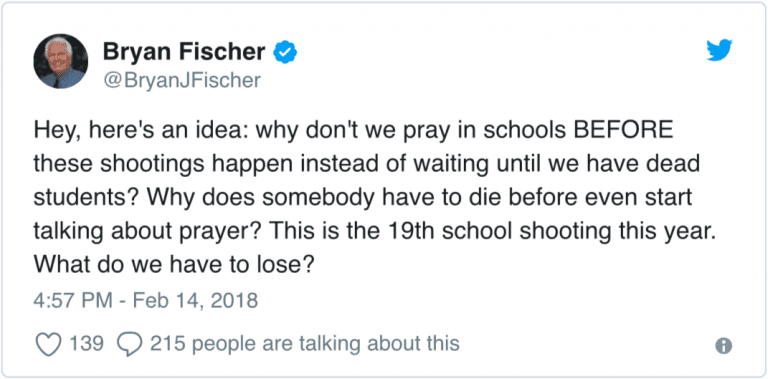768x379 pixels.
Task: Open the tweet info circle icon
Action: (x=723, y=346)
